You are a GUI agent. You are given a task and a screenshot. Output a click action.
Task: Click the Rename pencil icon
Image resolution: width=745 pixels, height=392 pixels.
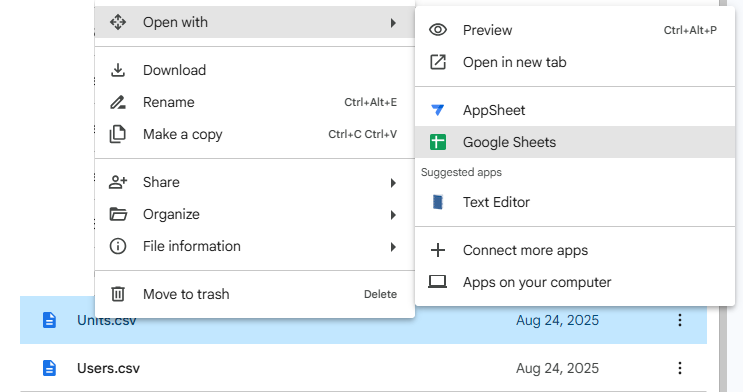tap(118, 102)
